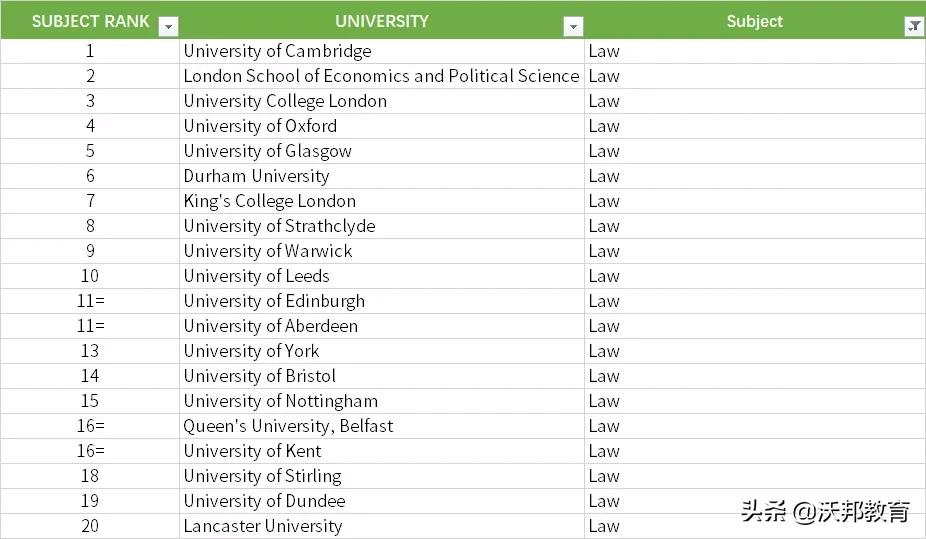Click the Queen's University, Belfast cell
926x539 pixels.
tap(288, 426)
